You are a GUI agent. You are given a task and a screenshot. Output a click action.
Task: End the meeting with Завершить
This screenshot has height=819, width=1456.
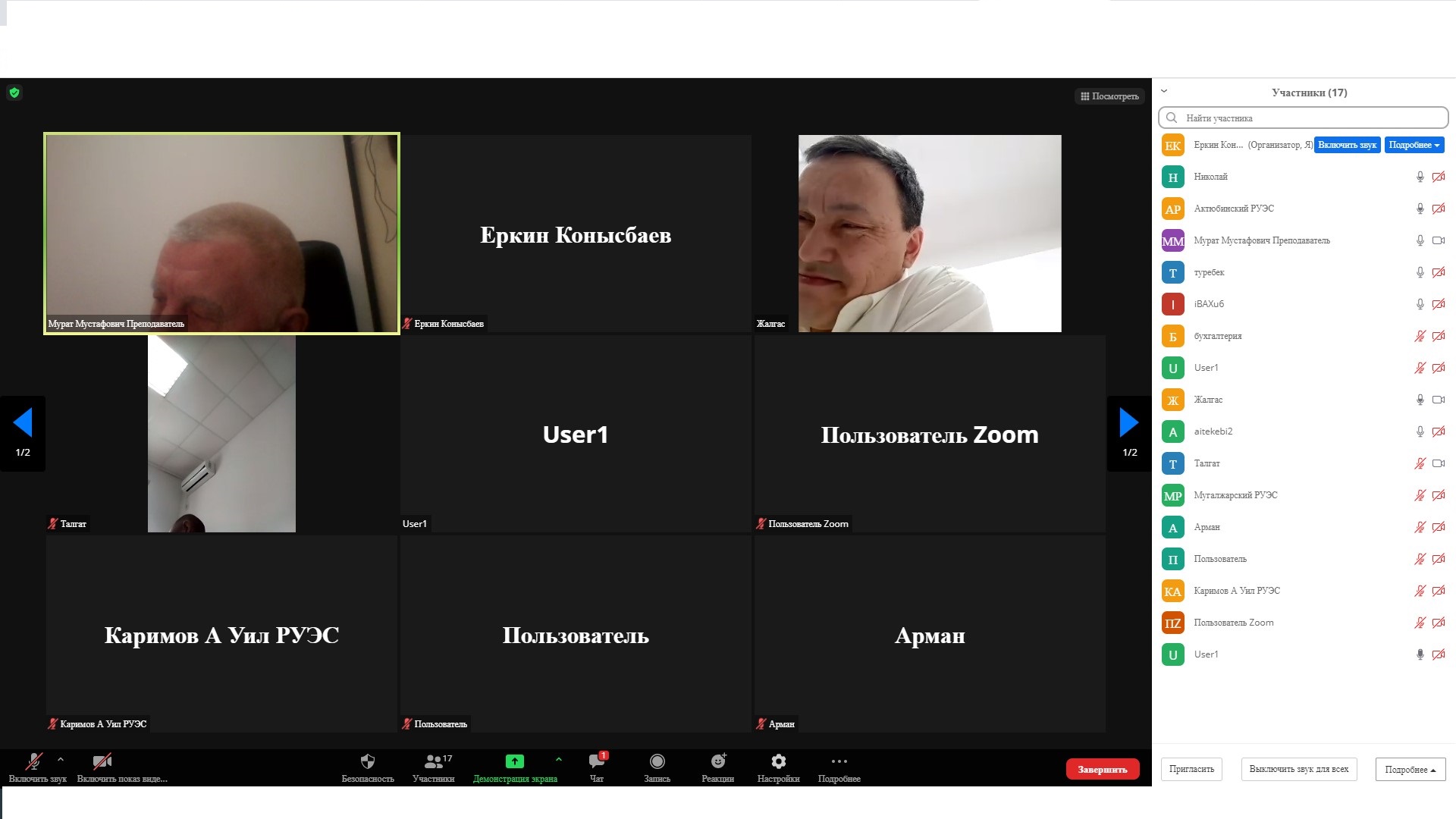tap(1103, 769)
